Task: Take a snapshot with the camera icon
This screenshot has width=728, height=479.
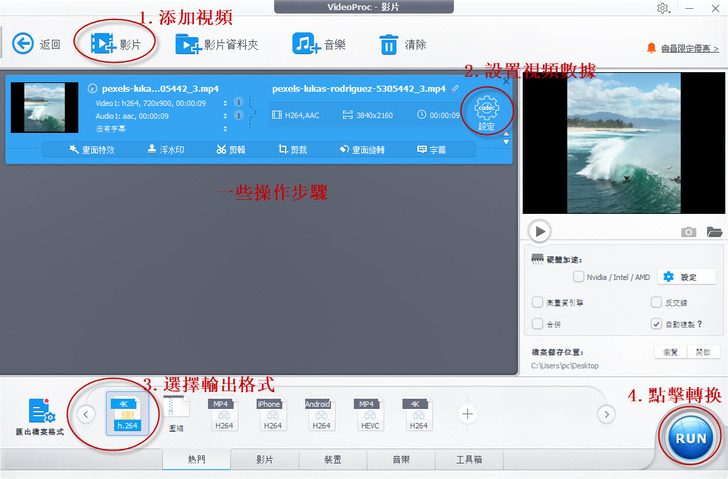Action: coord(688,232)
